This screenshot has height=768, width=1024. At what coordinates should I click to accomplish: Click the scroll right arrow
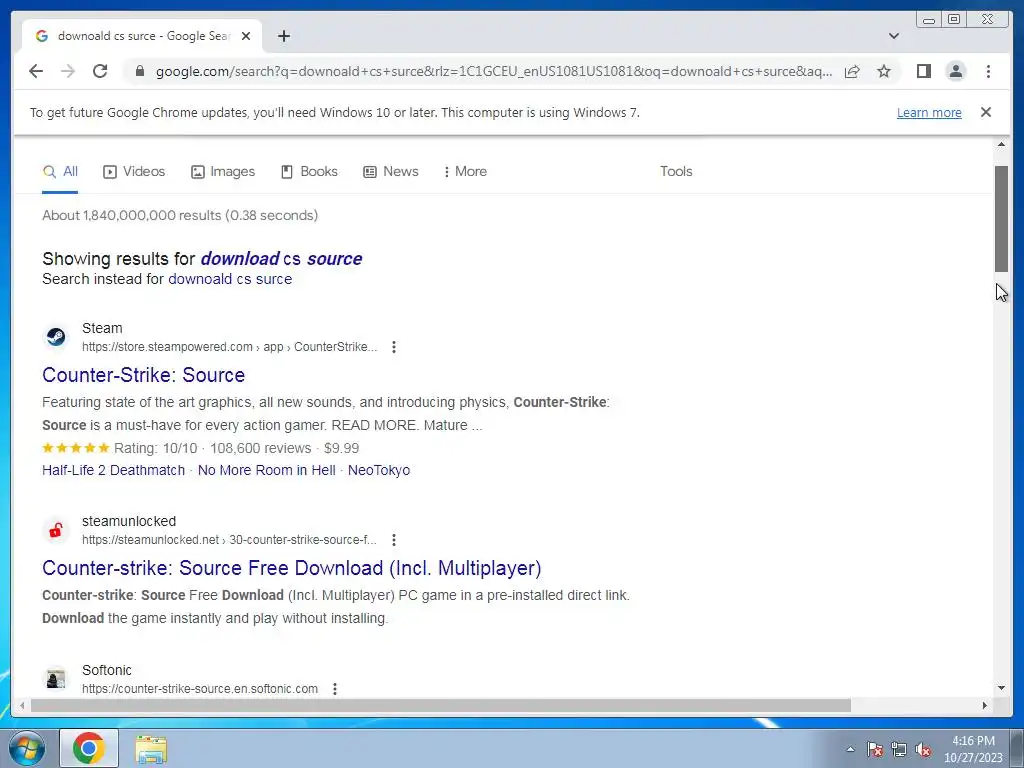tap(985, 705)
